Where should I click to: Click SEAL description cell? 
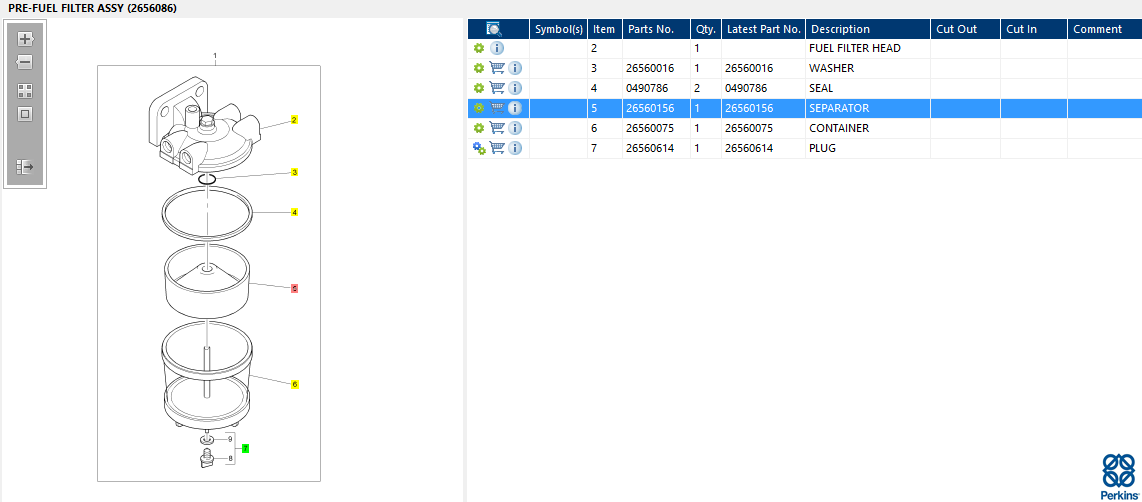click(868, 88)
